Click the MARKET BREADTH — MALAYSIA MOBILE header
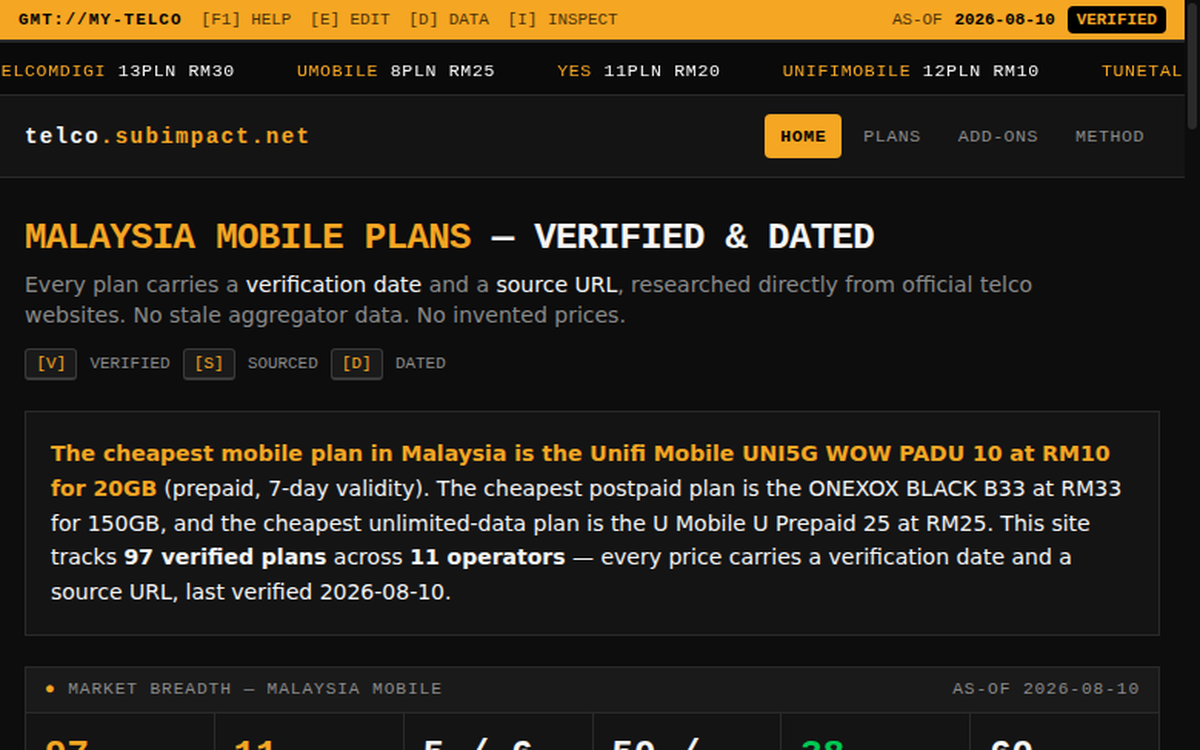This screenshot has height=750, width=1200. tap(255, 689)
